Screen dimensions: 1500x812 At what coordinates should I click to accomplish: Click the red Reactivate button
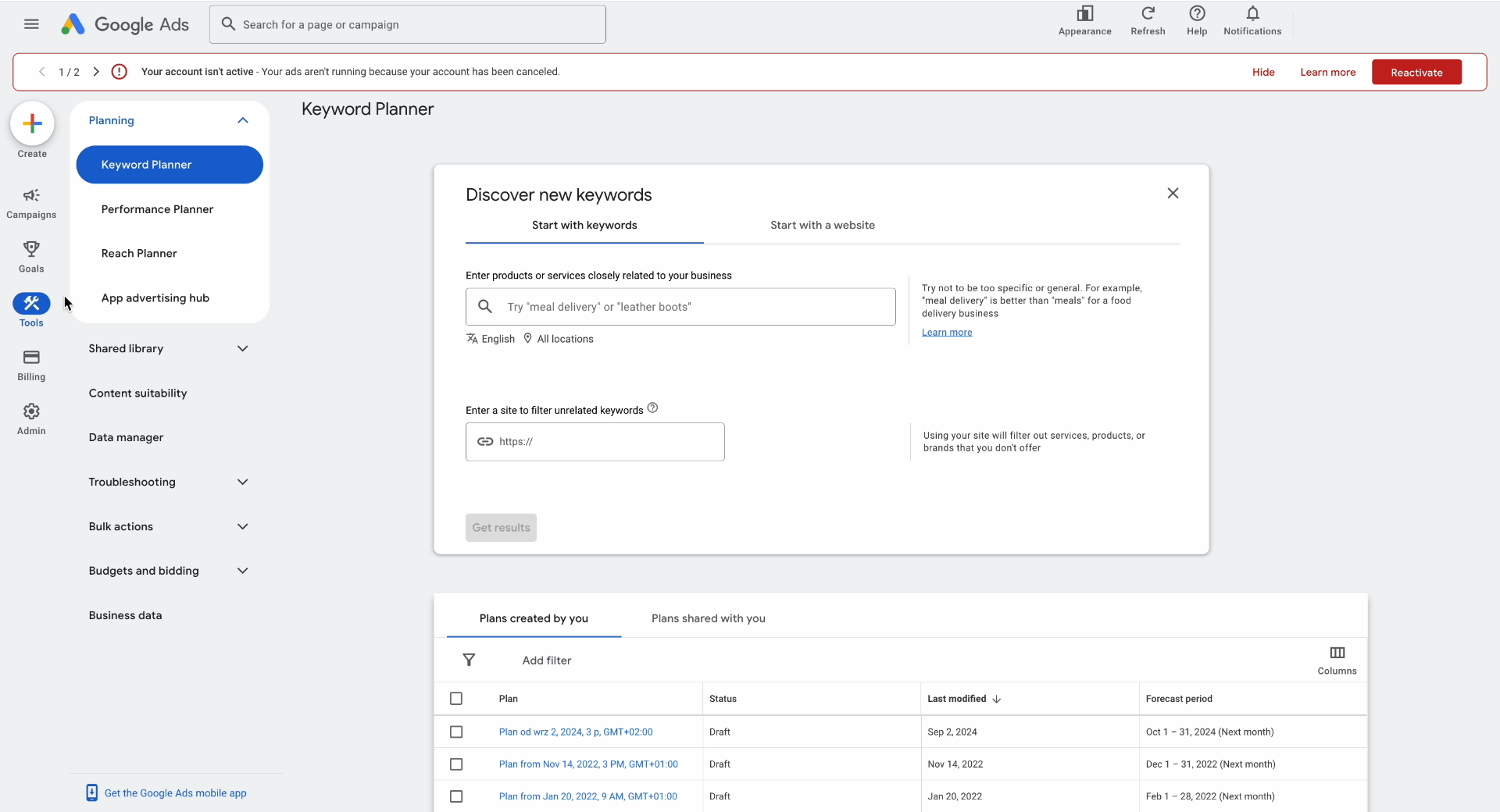click(x=1416, y=73)
